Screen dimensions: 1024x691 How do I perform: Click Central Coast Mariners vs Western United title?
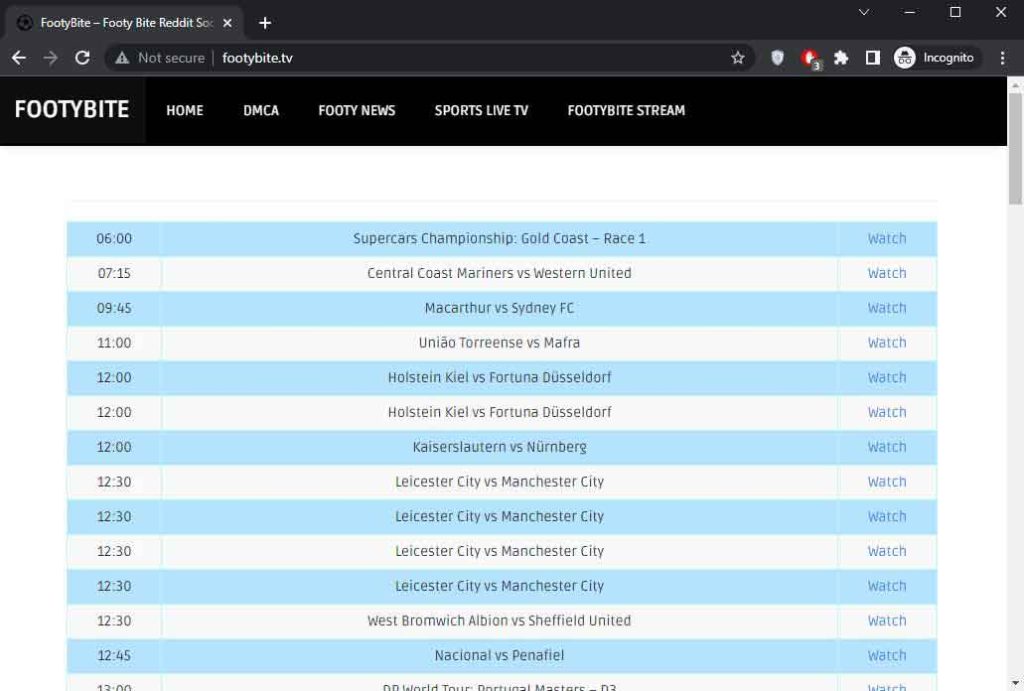[x=500, y=273]
